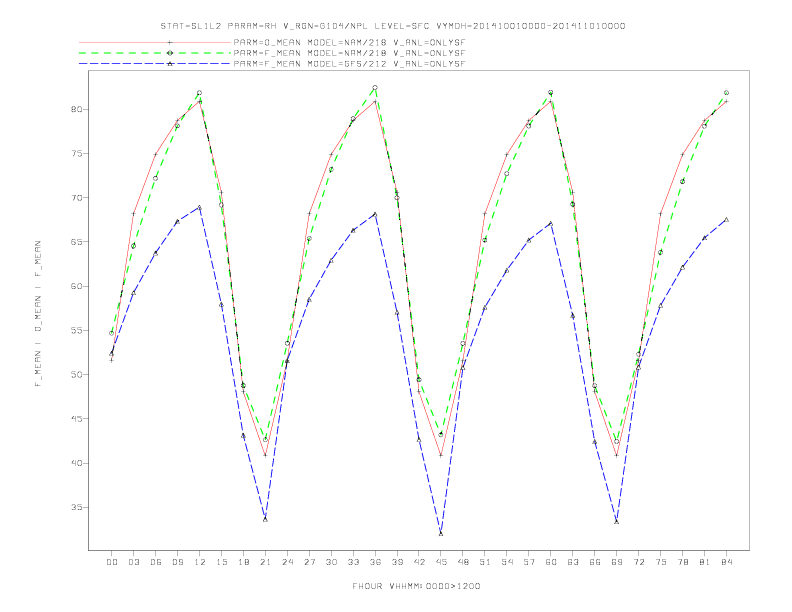This screenshot has width=792, height=612.
Task: Click y-axis tick value 60
Action: 76,286
